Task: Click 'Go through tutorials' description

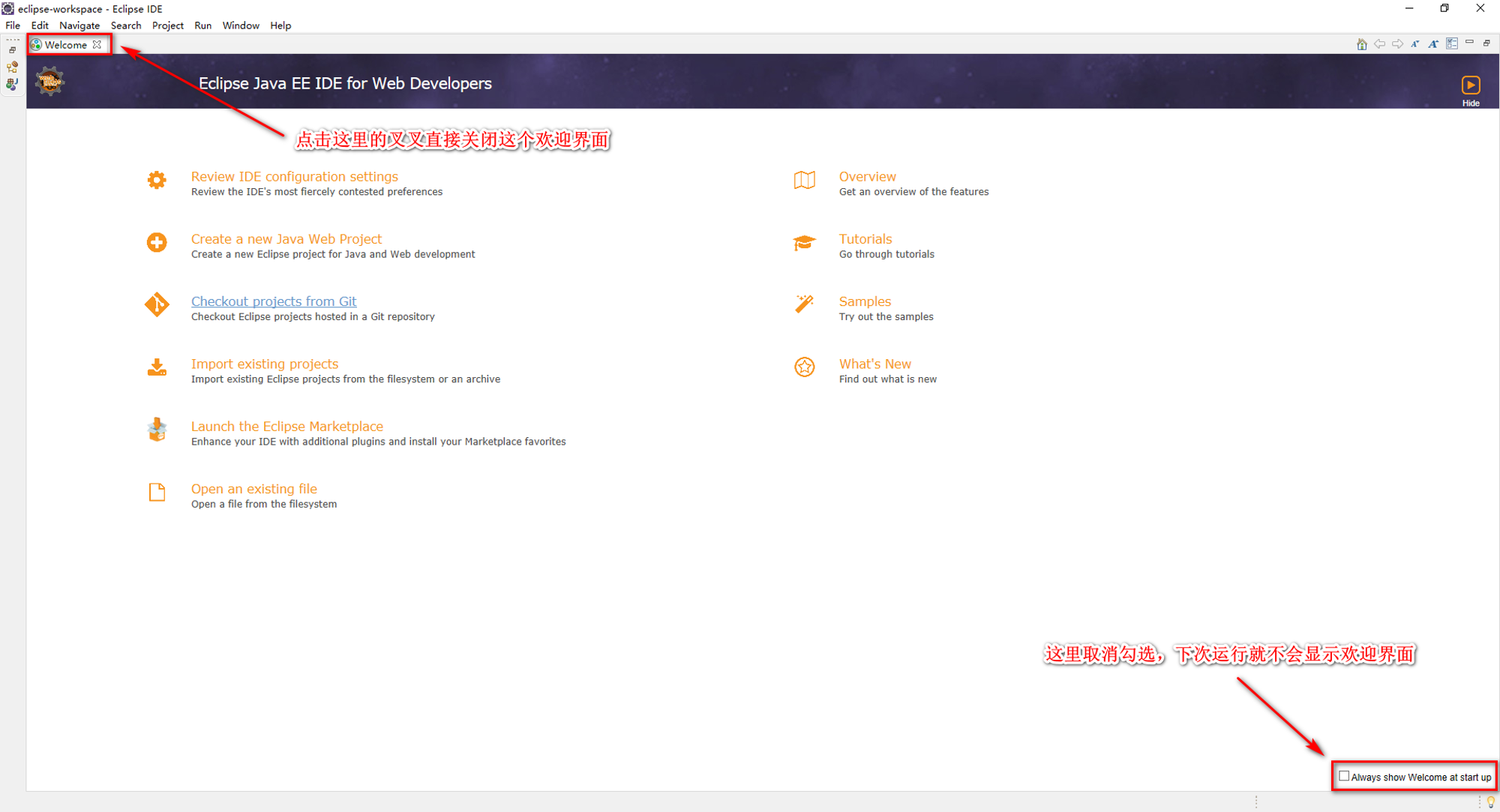Action: click(x=886, y=254)
